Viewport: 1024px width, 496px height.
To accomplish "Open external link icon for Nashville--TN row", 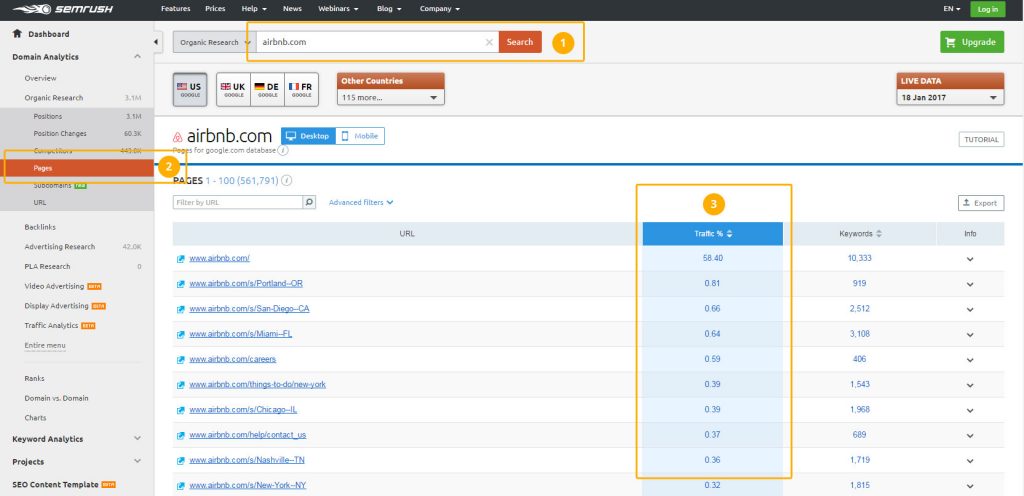I will [181, 461].
